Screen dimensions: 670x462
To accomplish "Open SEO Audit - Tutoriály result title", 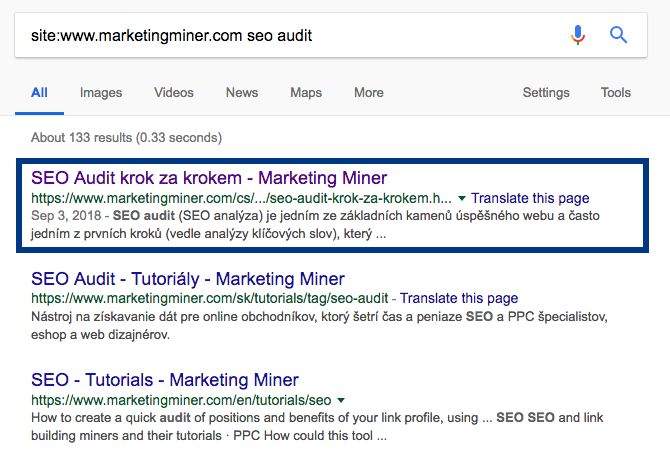I will [x=188, y=279].
